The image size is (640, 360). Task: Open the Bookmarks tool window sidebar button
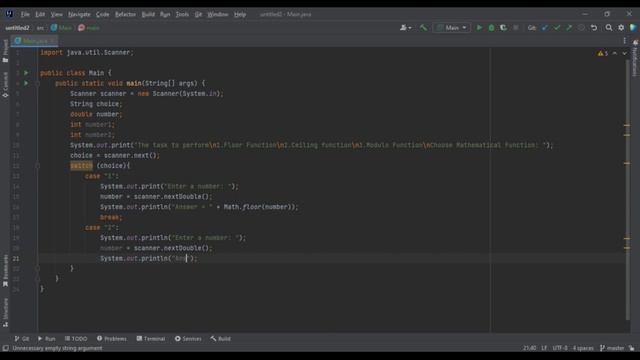coord(5,271)
